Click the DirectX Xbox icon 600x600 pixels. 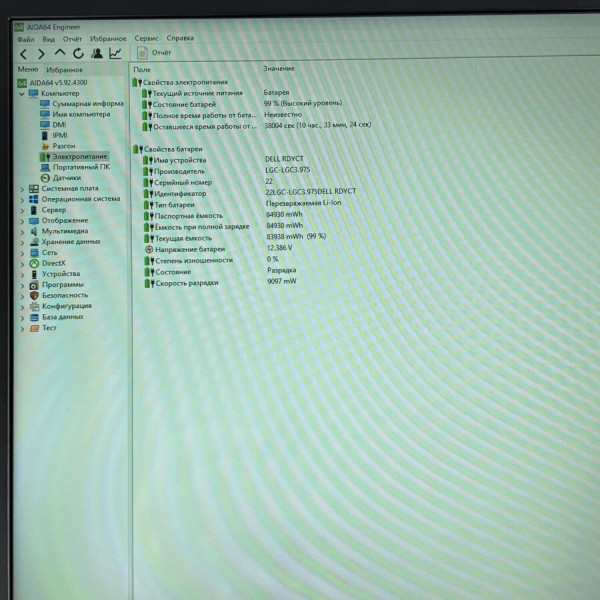point(34,264)
